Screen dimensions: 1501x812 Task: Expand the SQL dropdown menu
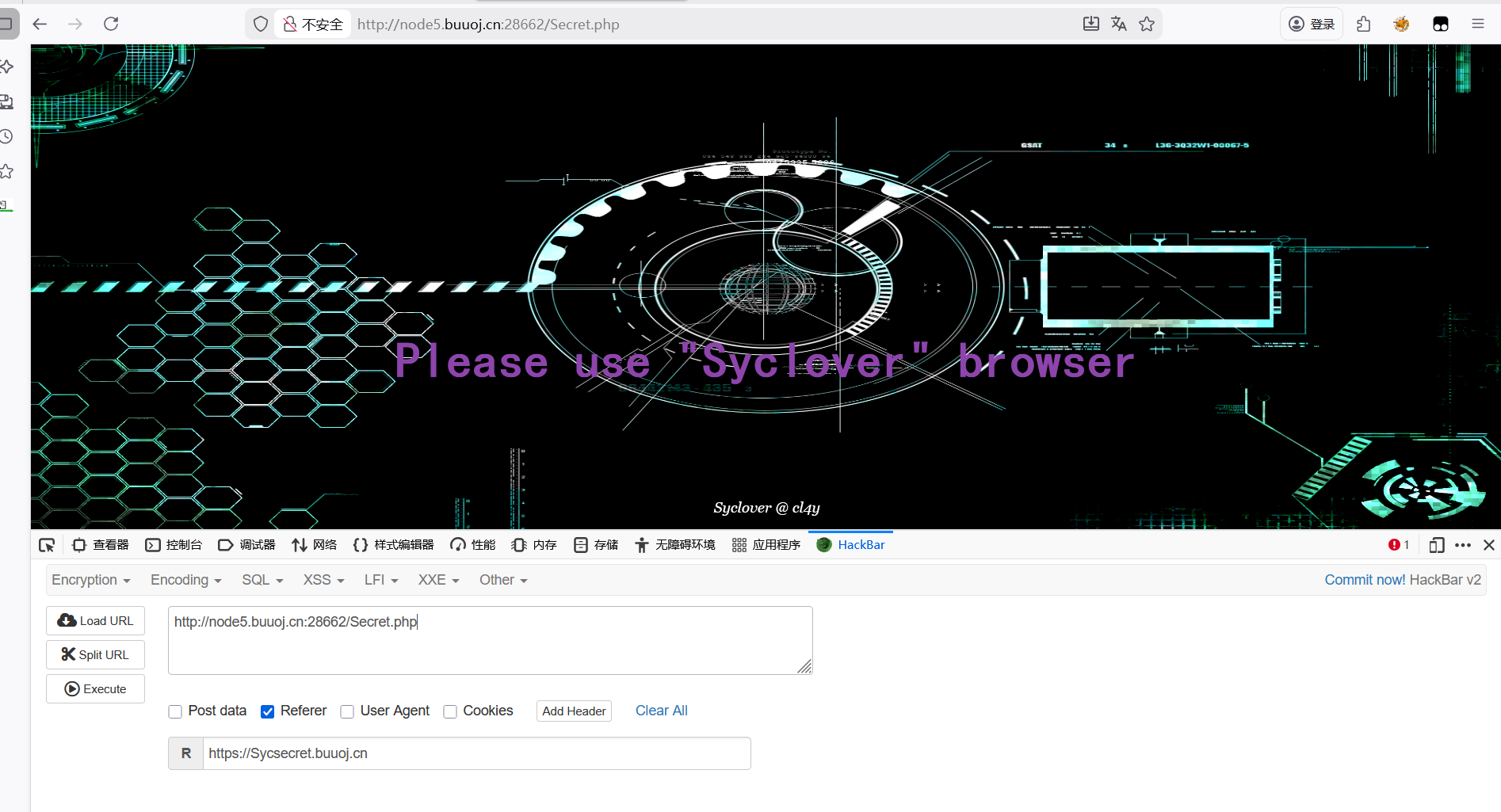click(x=262, y=580)
